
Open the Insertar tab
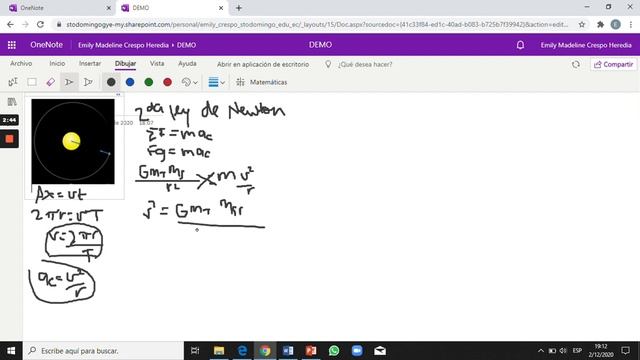90,64
